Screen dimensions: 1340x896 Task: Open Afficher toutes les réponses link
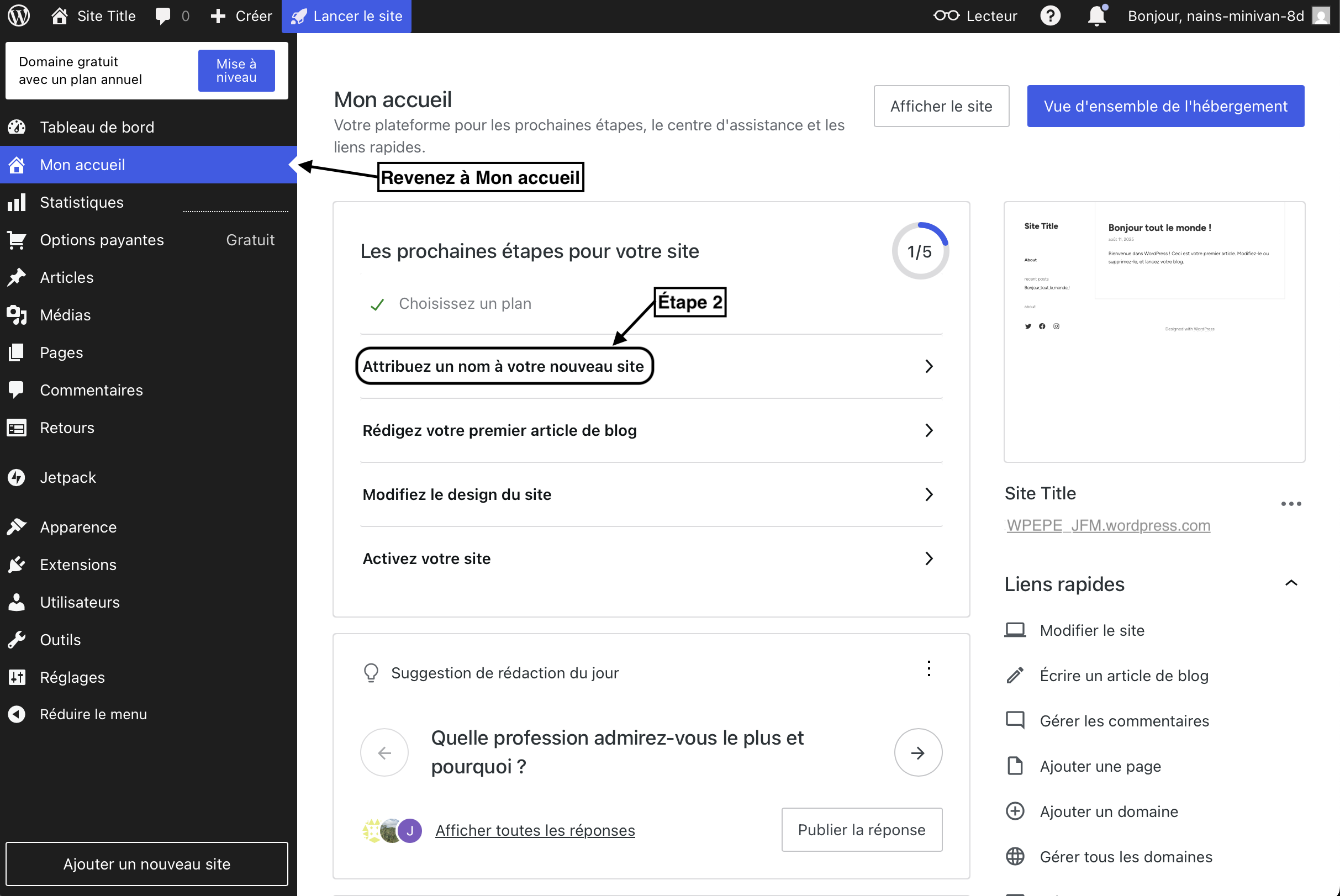(x=535, y=830)
